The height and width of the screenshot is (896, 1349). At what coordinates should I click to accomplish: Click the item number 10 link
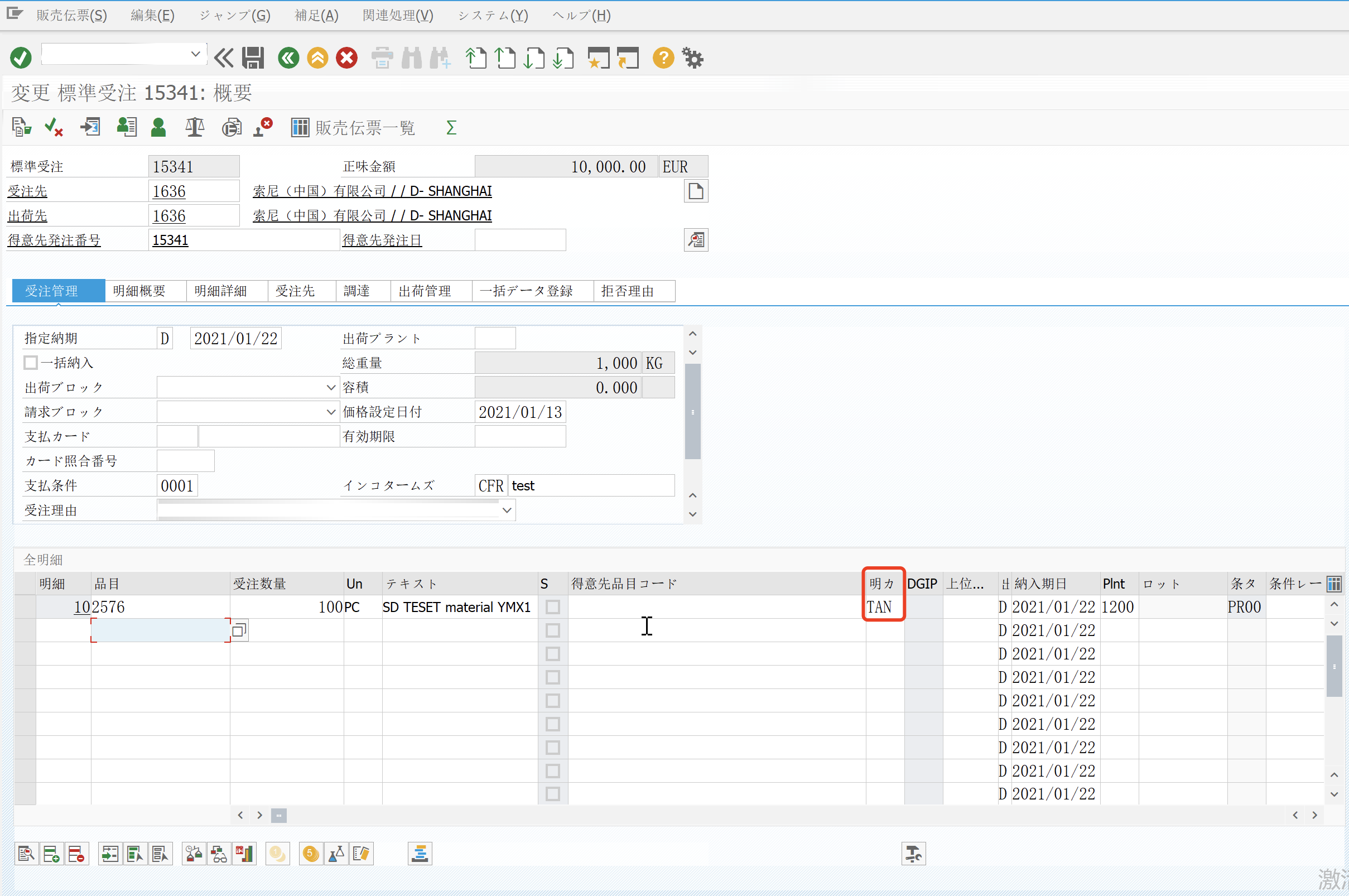click(x=81, y=607)
